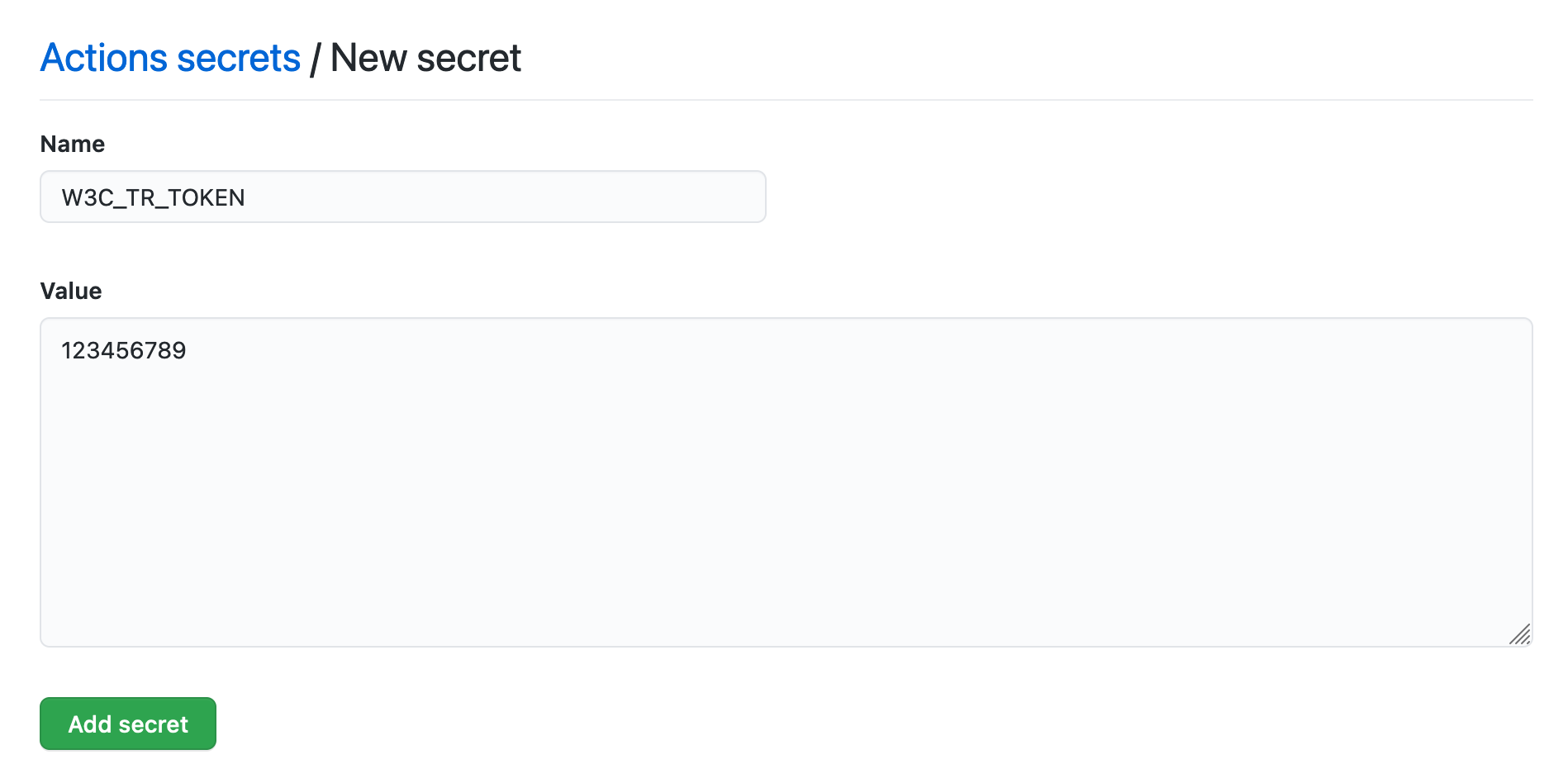Click the slash separator in the breadcrumb
This screenshot has height=783, width=1568.
pyautogui.click(x=315, y=60)
